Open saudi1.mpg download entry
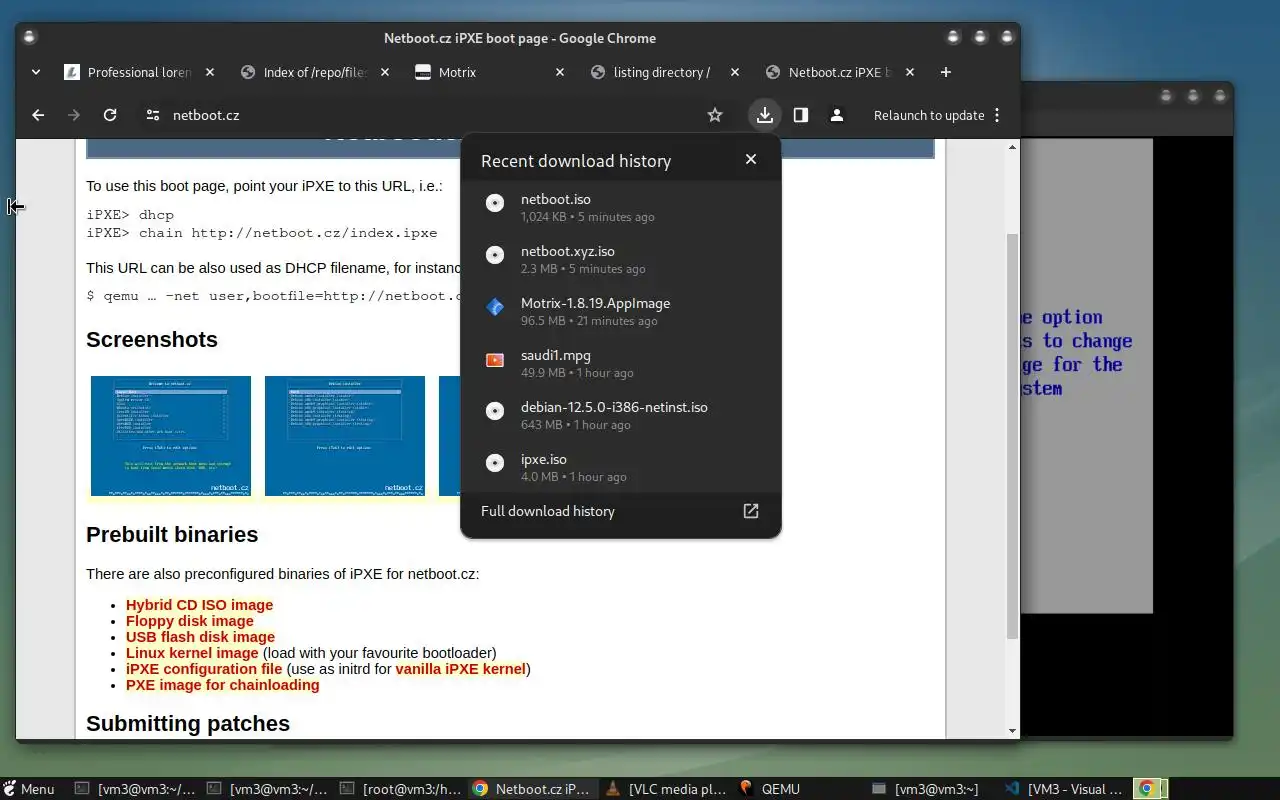 [620, 364]
